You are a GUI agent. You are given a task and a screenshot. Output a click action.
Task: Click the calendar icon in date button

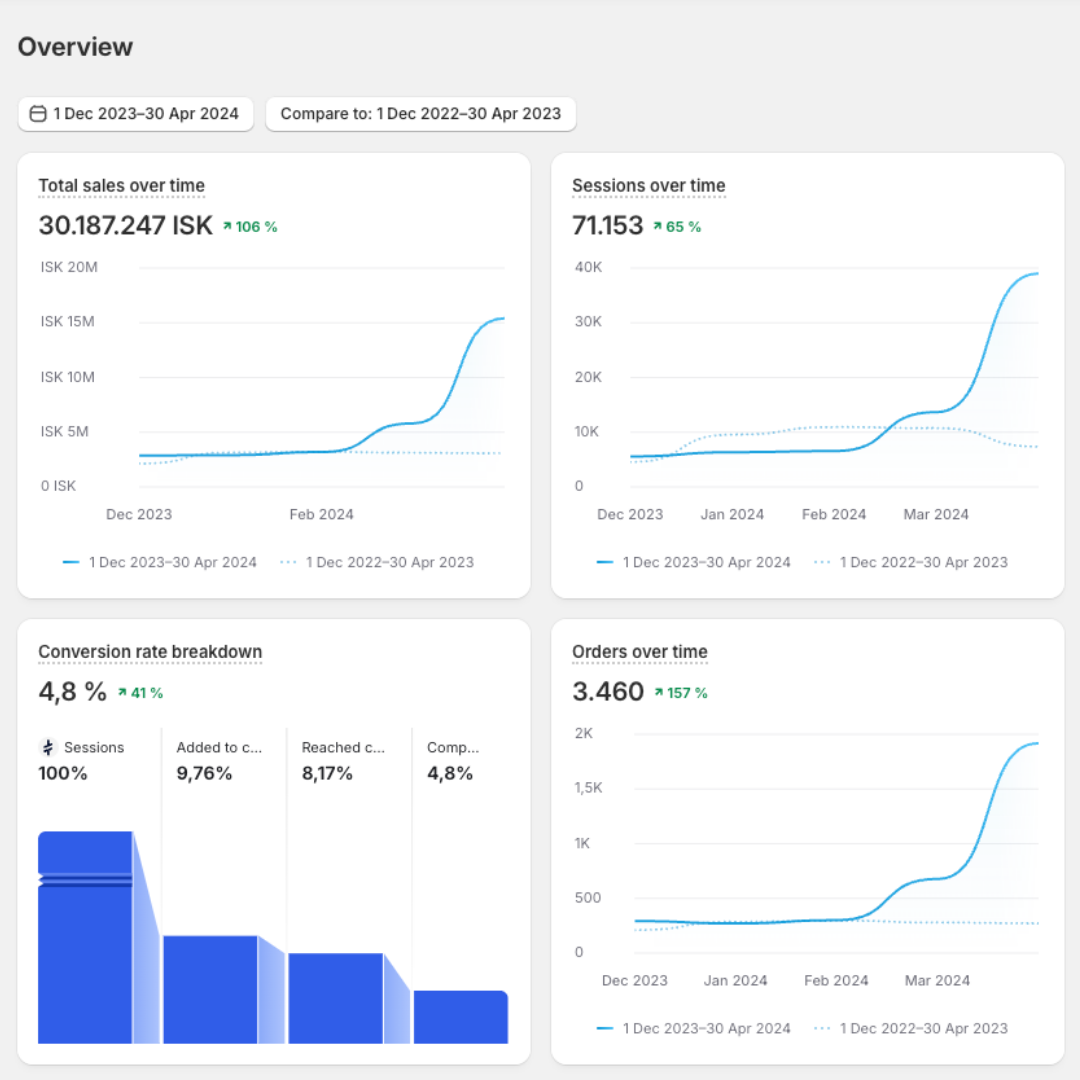click(39, 114)
